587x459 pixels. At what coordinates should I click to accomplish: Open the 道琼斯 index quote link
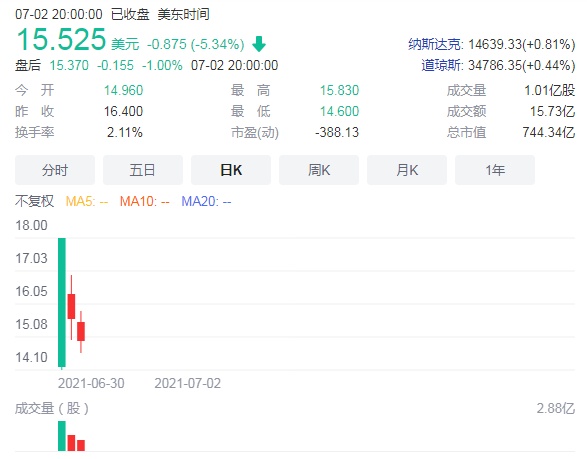tap(441, 65)
